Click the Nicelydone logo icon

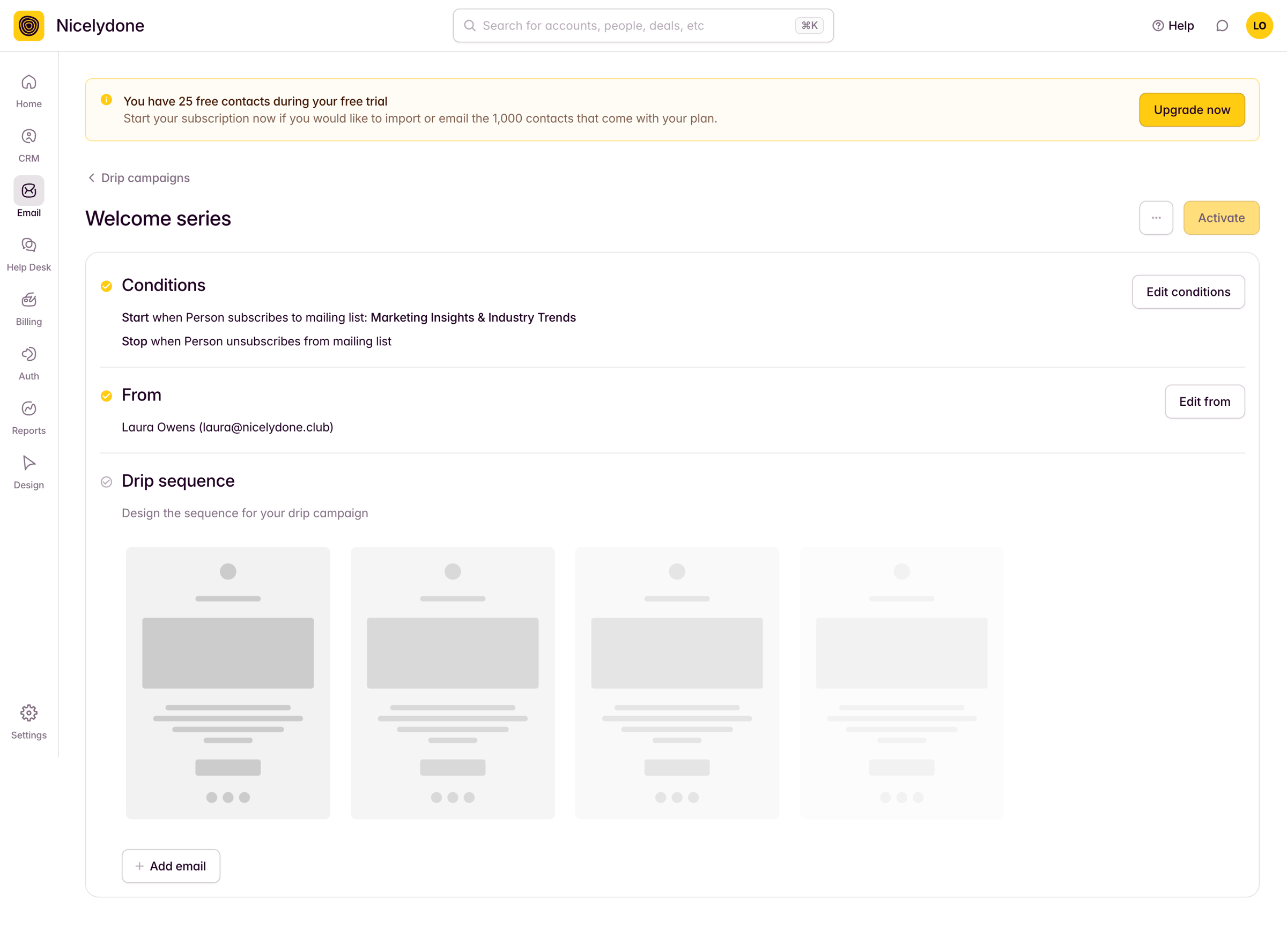point(29,25)
